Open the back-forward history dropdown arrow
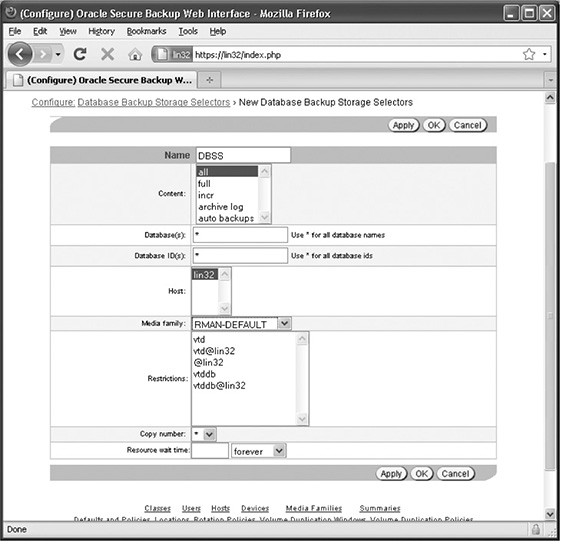 (x=58, y=54)
